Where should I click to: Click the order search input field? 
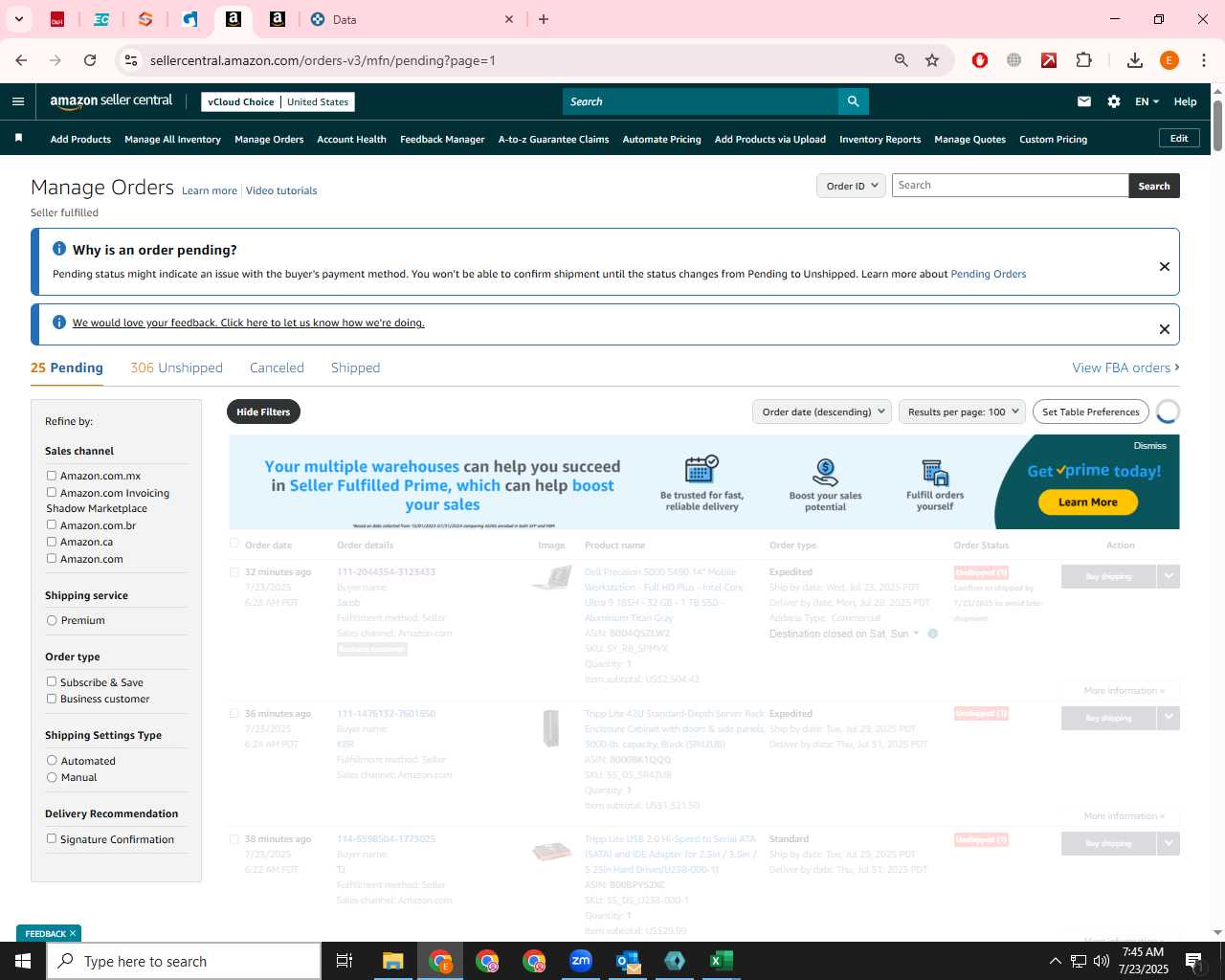pos(1010,186)
